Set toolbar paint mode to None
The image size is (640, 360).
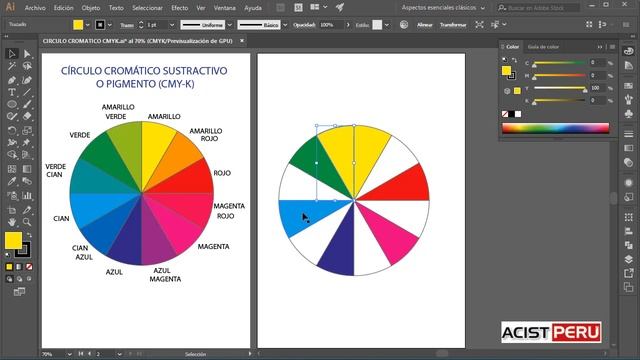tap(29, 267)
